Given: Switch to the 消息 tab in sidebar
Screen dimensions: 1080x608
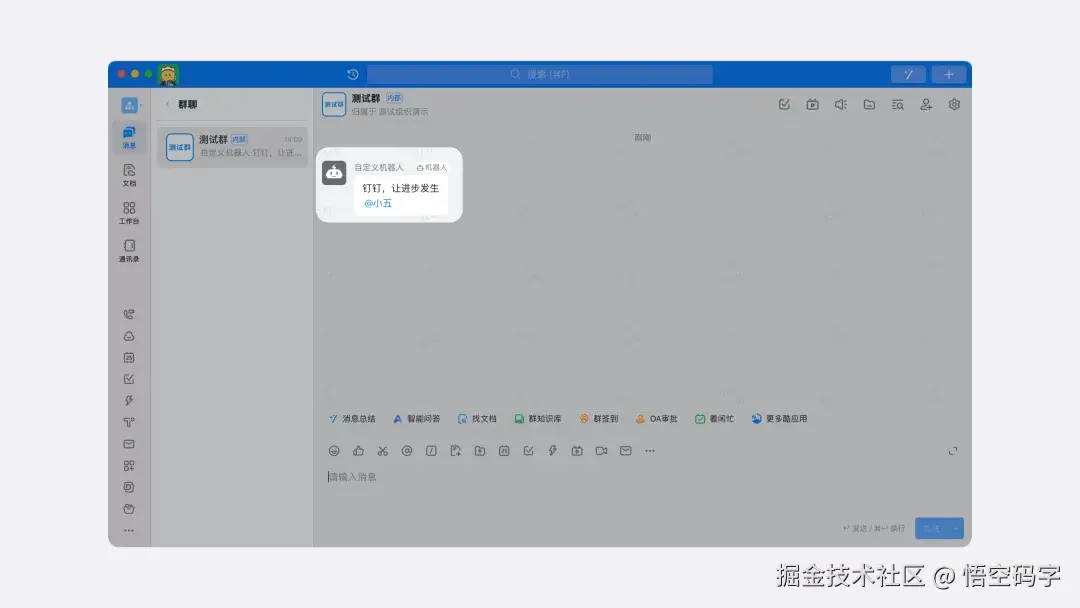Looking at the screenshot, I should (x=128, y=135).
